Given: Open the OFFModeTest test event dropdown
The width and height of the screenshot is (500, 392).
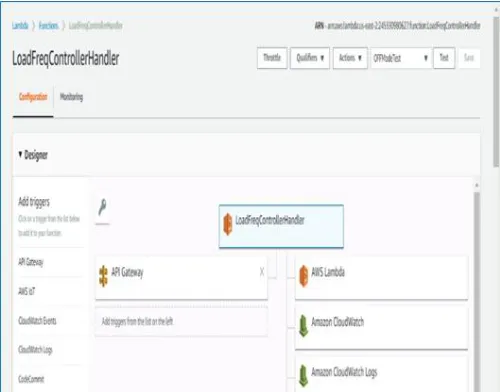Looking at the screenshot, I should pyautogui.click(x=401, y=58).
